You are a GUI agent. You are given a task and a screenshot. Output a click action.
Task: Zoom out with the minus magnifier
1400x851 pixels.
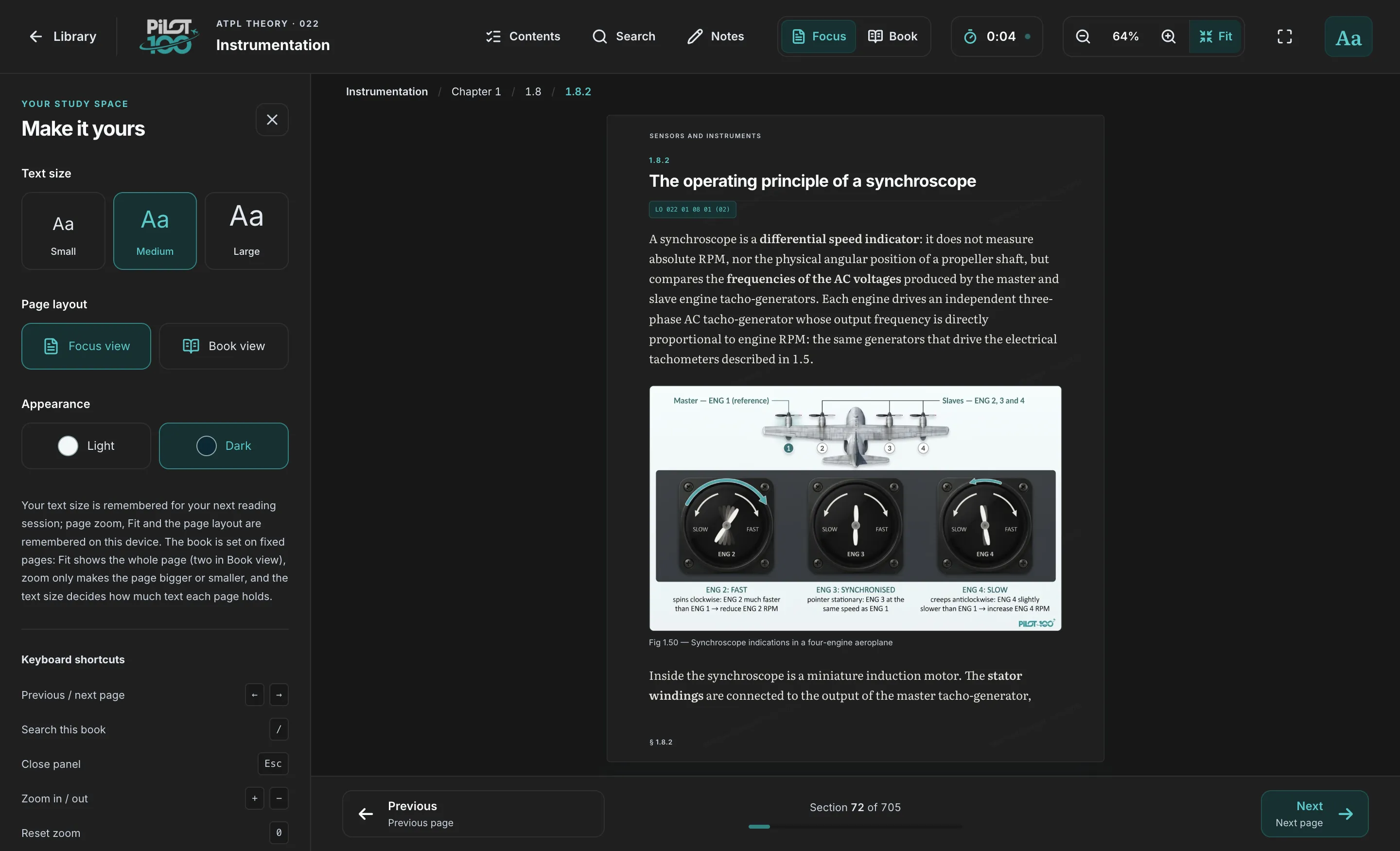(x=1083, y=36)
